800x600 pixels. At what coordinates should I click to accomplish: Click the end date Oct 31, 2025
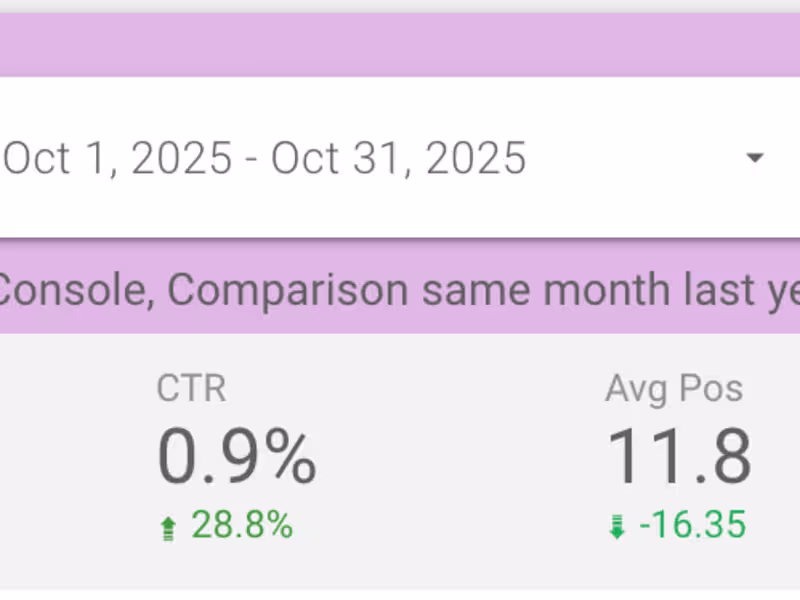[x=399, y=158]
